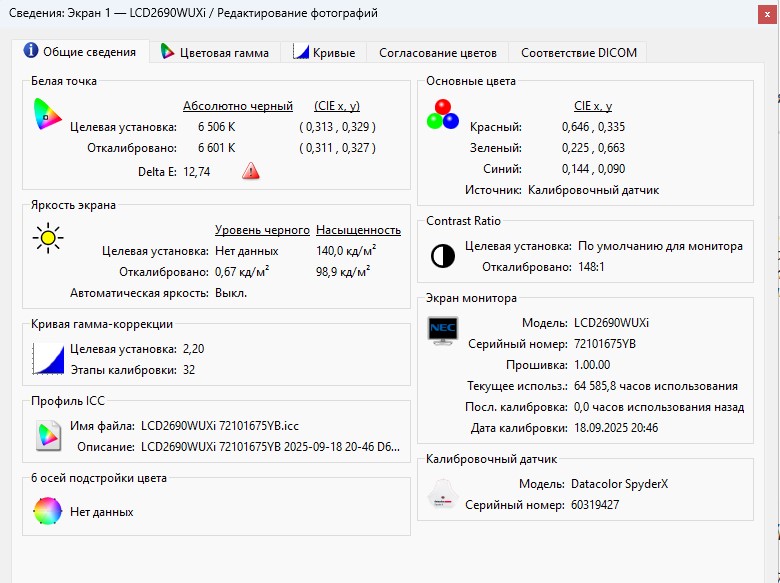Screen dimensions: 780x583
Task: Click the yellow sun brightness icon
Action: point(46,238)
